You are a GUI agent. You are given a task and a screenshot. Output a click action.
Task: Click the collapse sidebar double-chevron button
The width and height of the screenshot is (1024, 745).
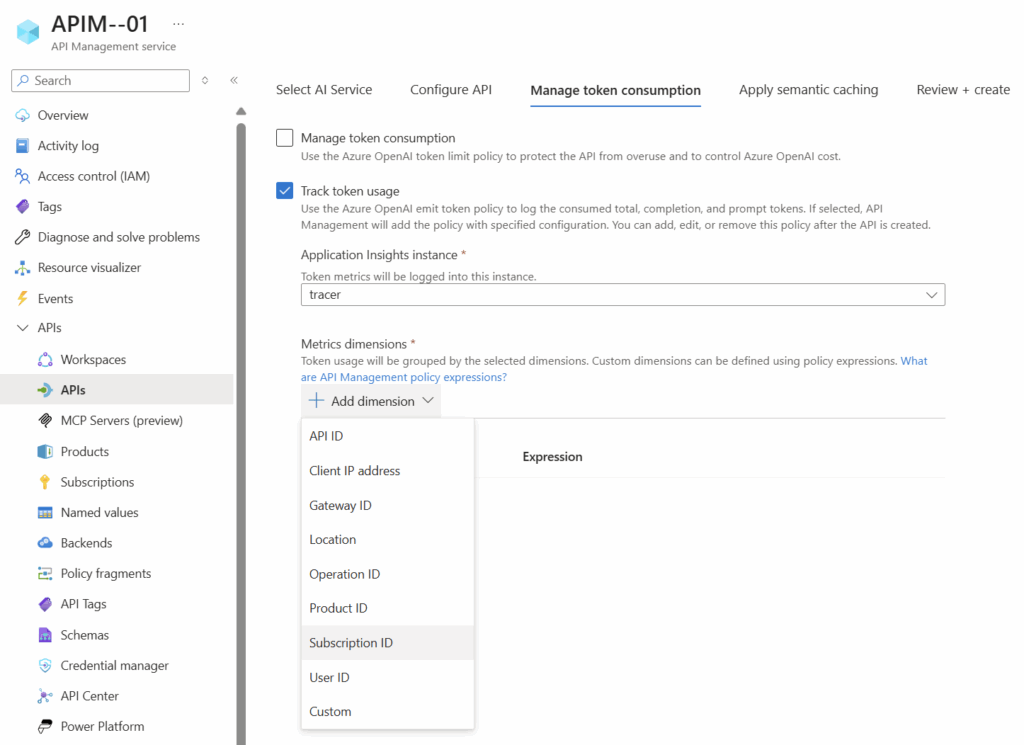point(234,80)
